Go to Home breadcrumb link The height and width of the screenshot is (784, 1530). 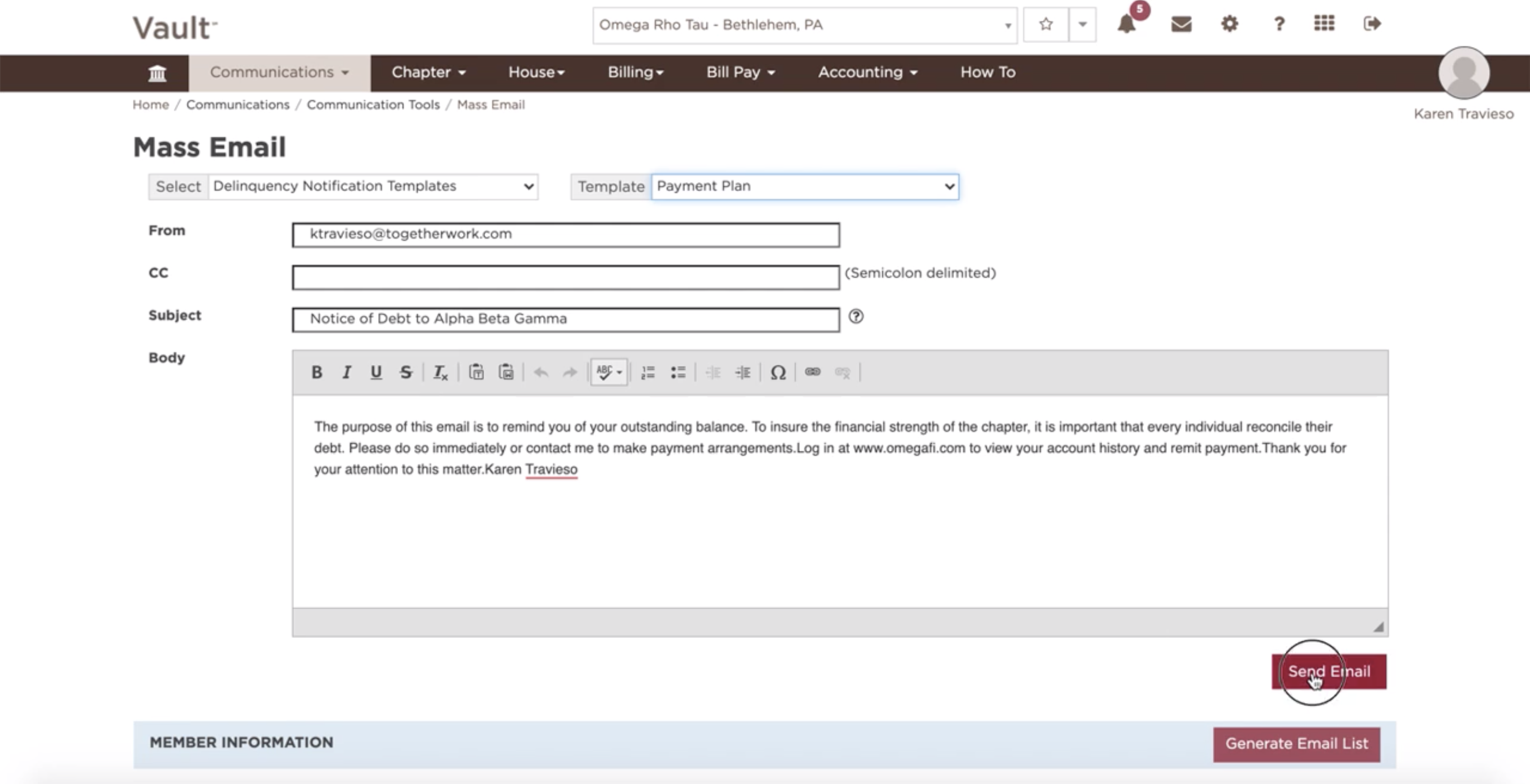pyautogui.click(x=150, y=105)
